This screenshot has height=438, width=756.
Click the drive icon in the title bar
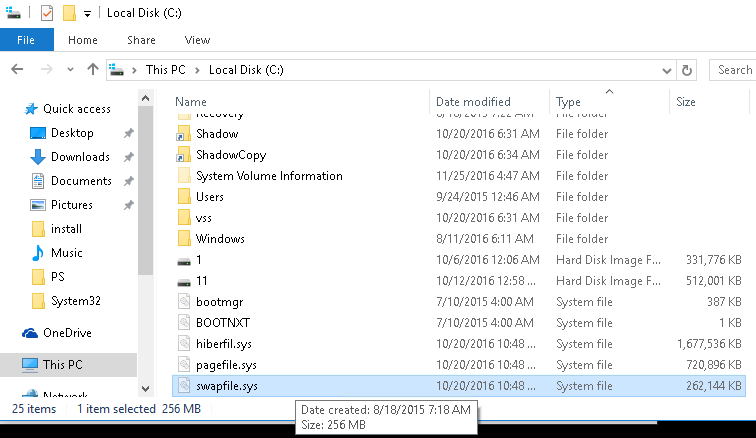click(x=14, y=13)
